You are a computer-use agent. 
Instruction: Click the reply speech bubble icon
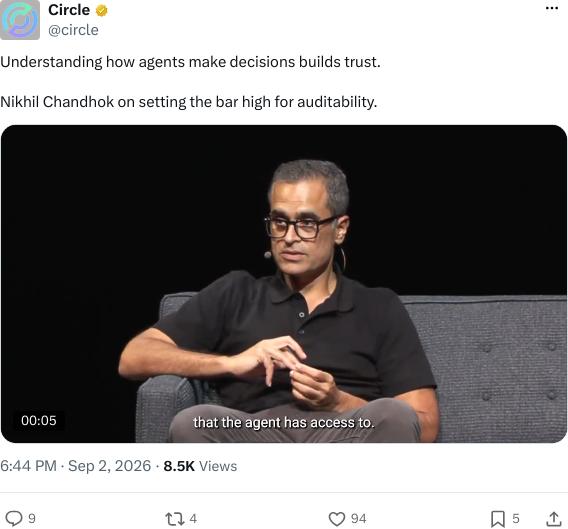click(x=14, y=518)
